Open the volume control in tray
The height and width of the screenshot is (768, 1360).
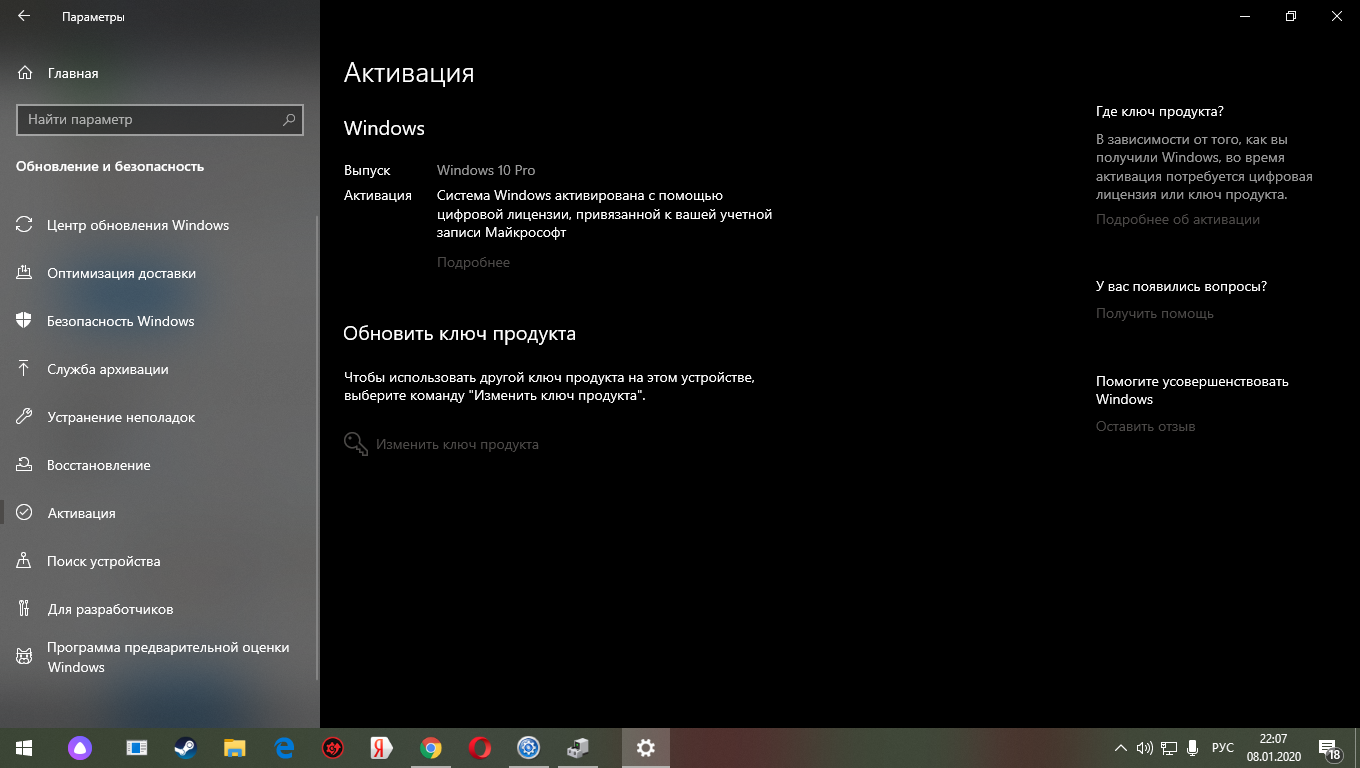1145,748
